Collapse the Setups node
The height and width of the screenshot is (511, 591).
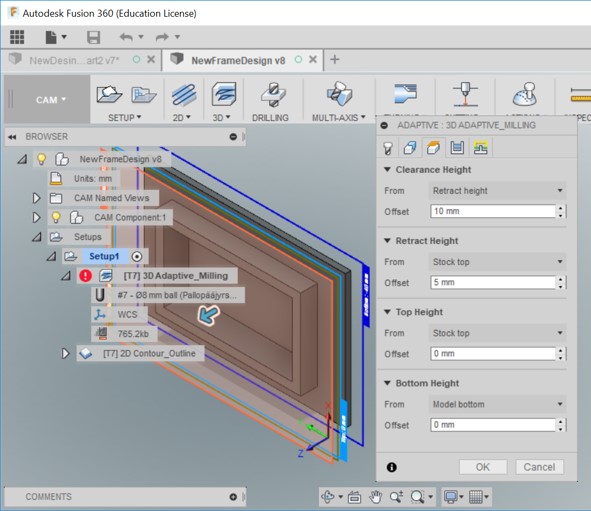tap(37, 237)
